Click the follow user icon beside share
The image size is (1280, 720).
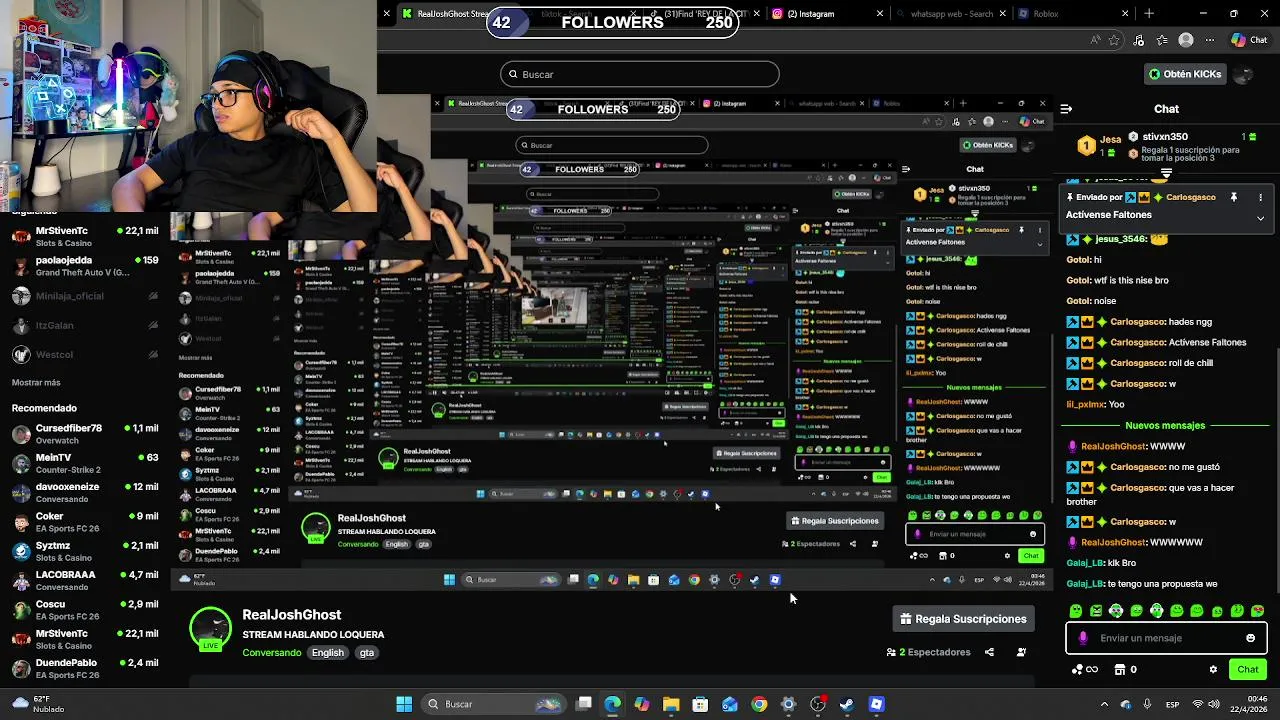click(x=1021, y=652)
